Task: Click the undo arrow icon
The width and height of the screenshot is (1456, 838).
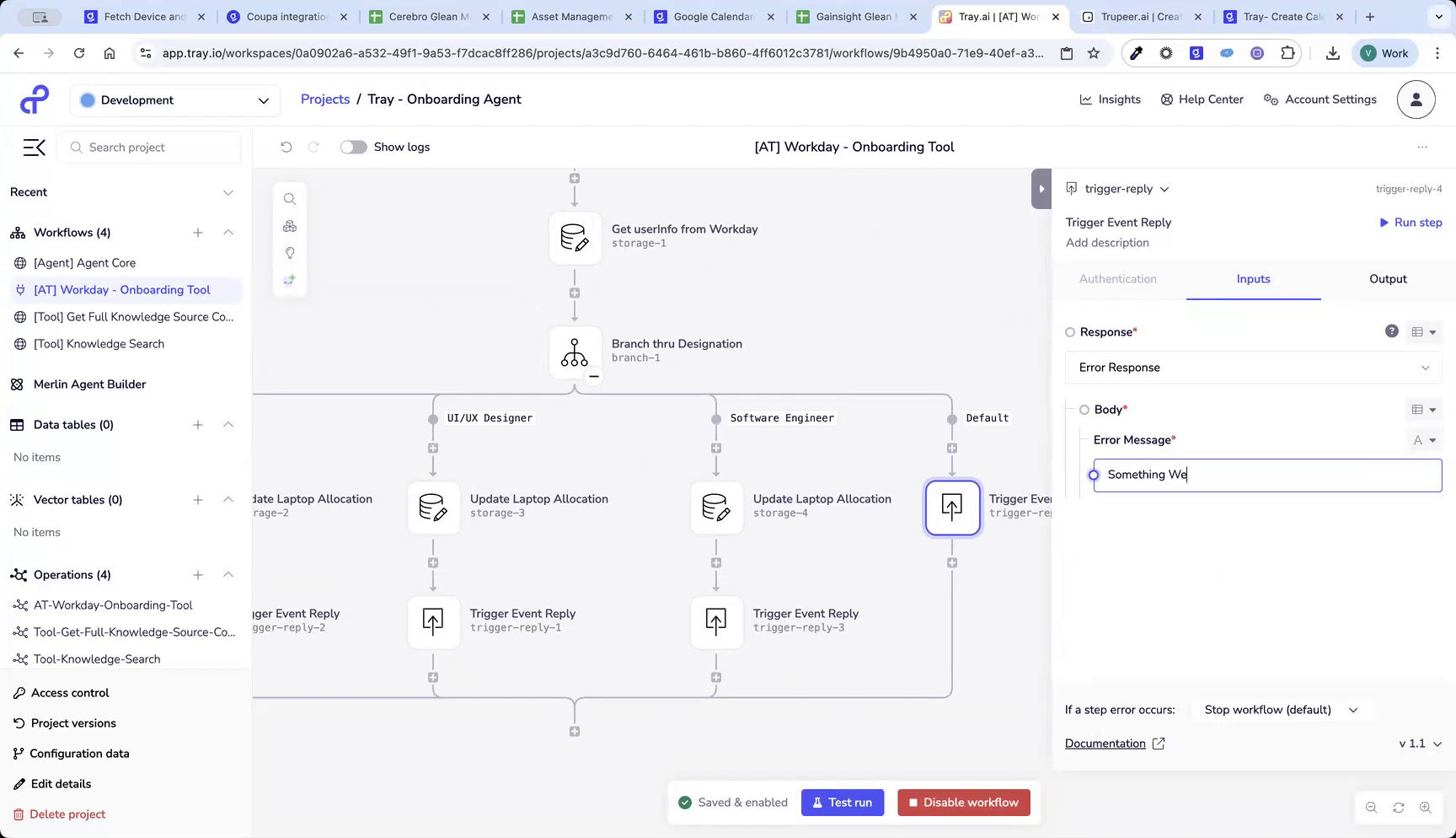Action: point(286,147)
